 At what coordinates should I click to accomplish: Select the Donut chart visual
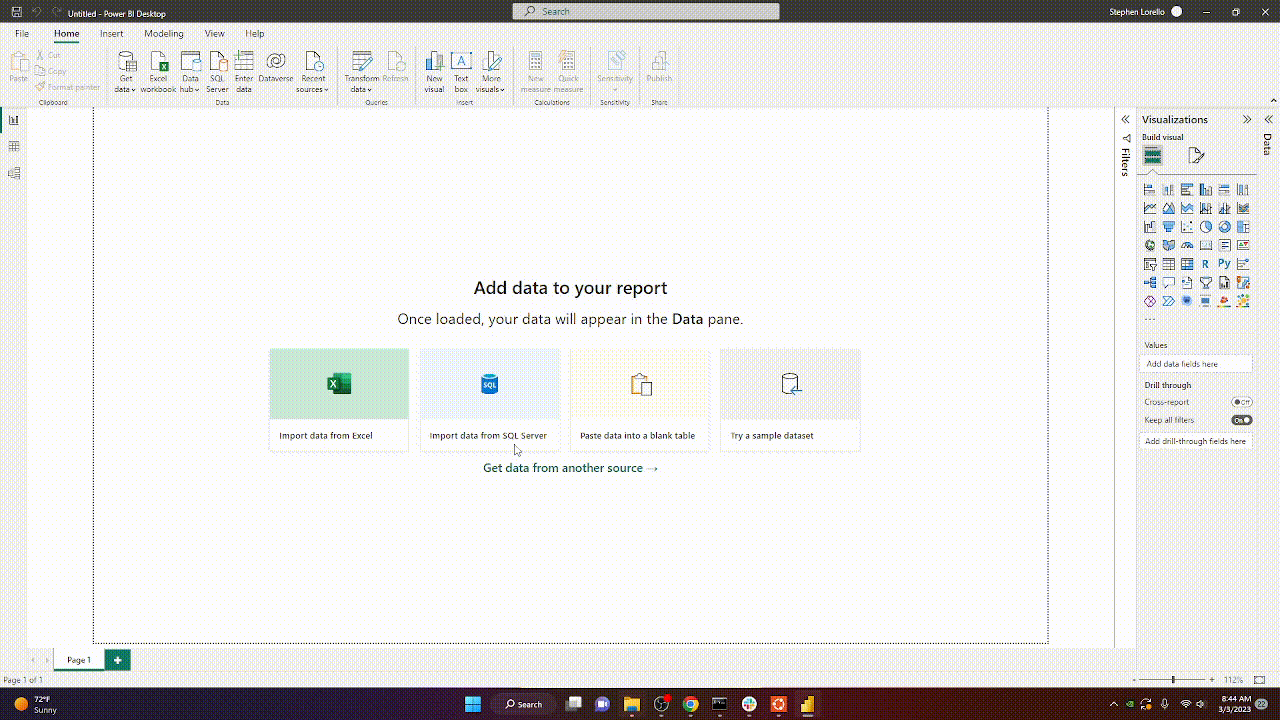coord(1225,227)
